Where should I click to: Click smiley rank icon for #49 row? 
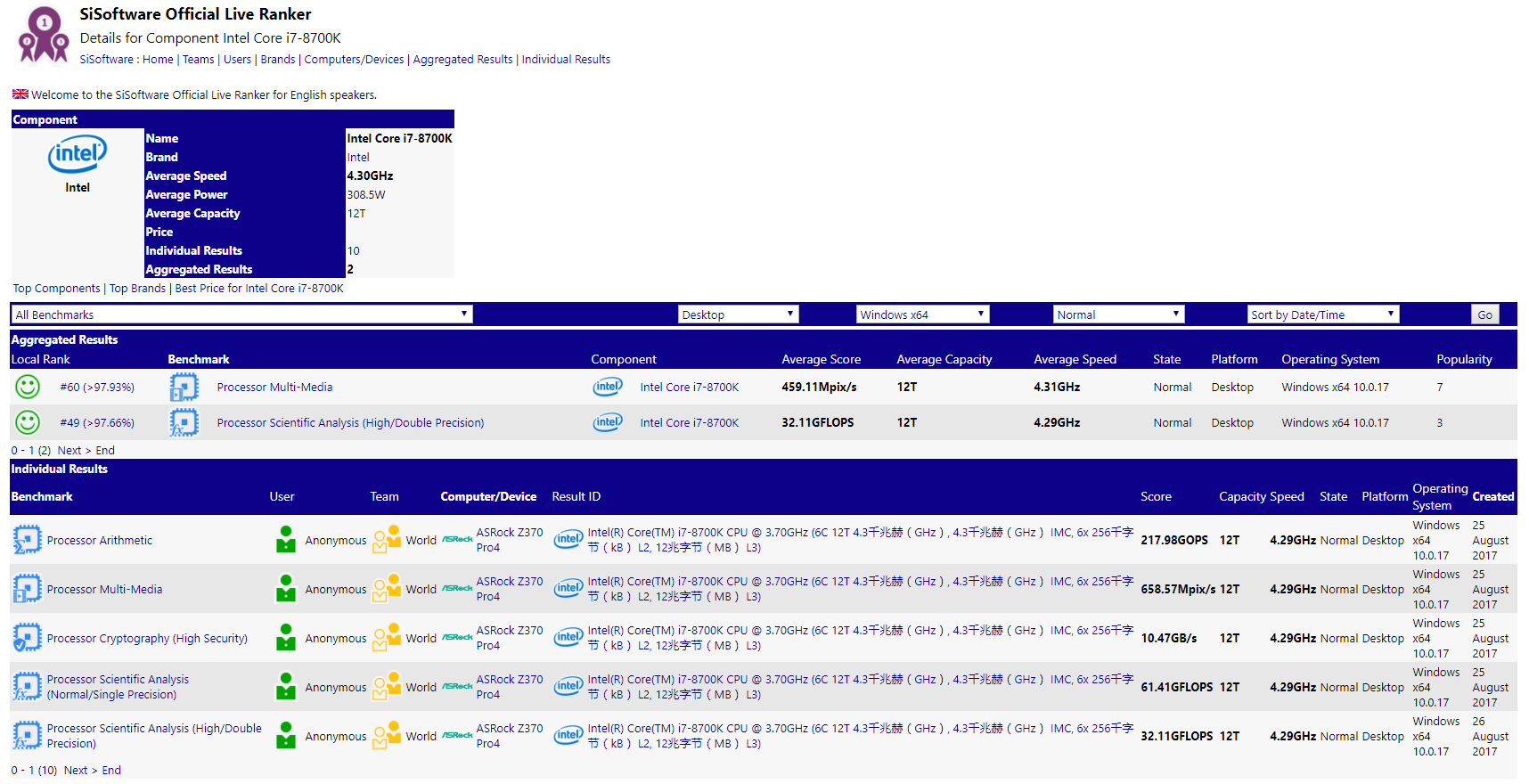(x=28, y=422)
